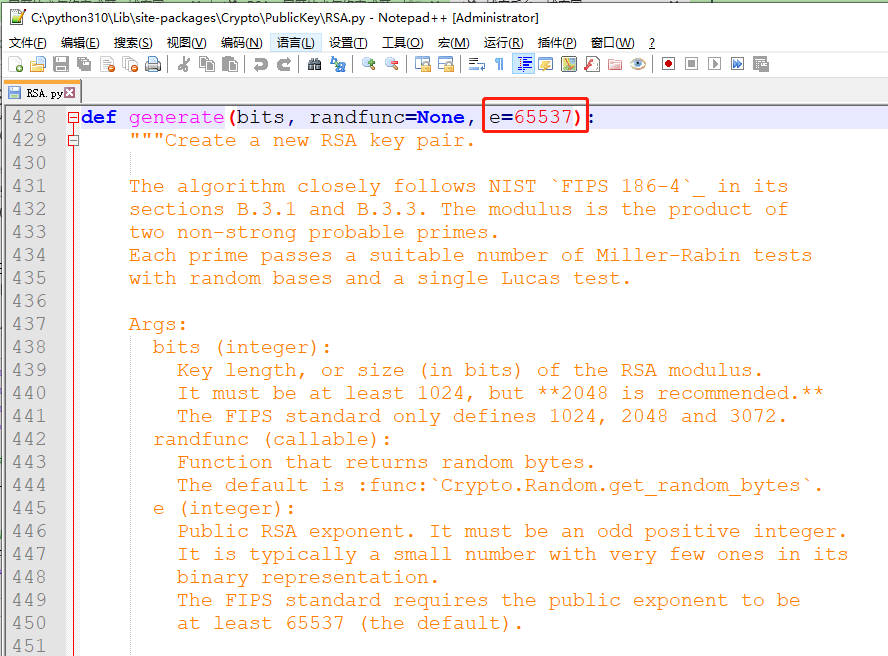Open the 文件(F) menu
Image resolution: width=888 pixels, height=656 pixels.
click(x=28, y=43)
